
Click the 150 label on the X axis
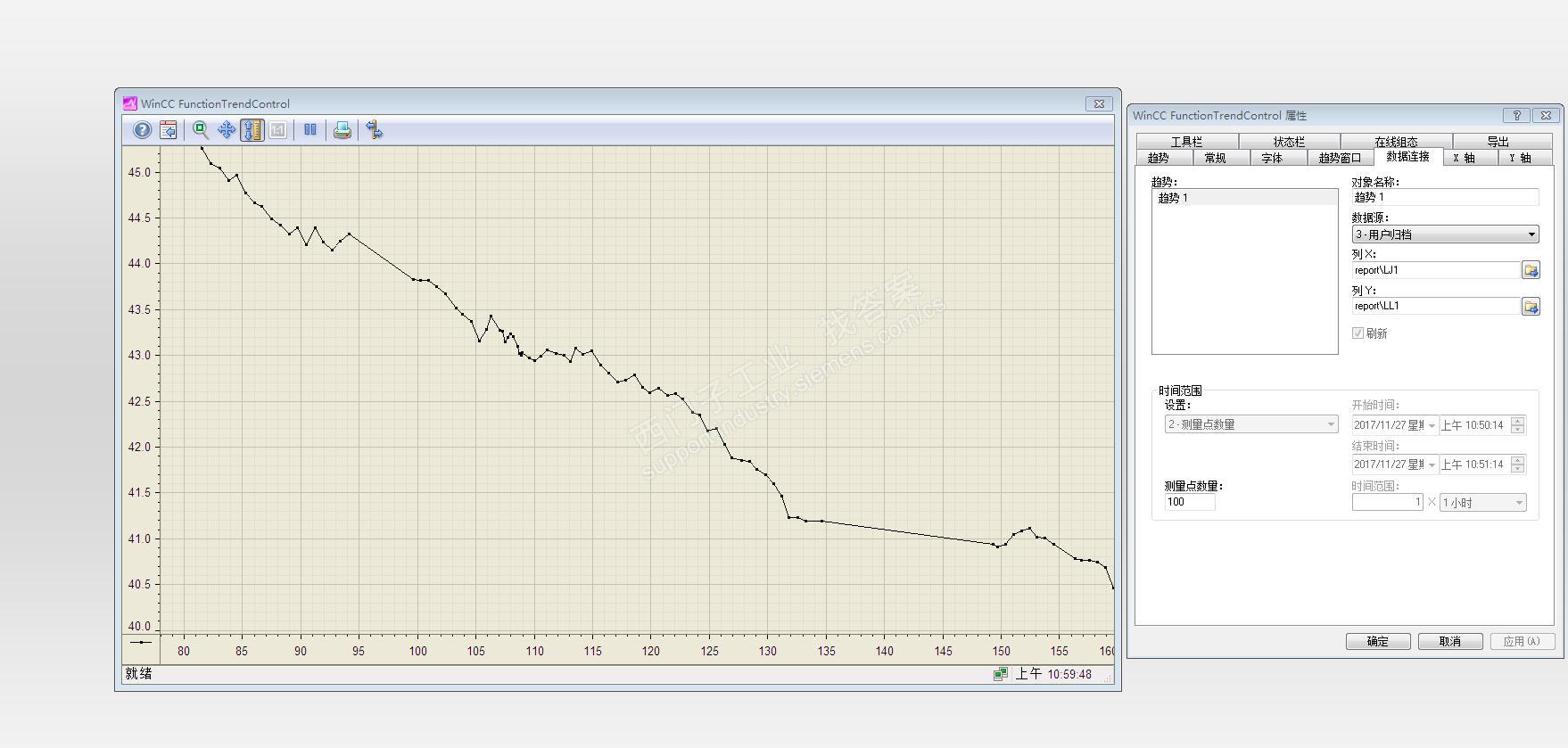(x=1001, y=651)
